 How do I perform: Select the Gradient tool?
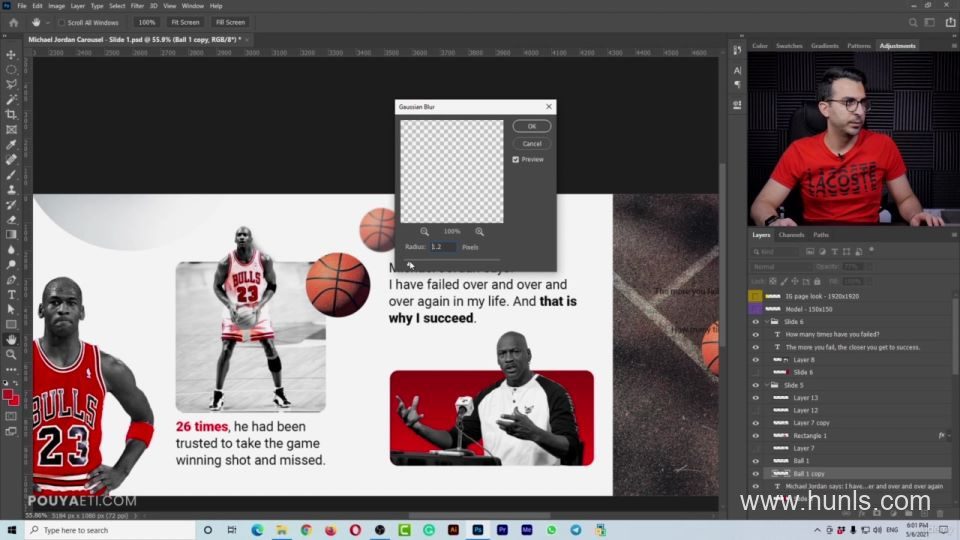(11, 234)
